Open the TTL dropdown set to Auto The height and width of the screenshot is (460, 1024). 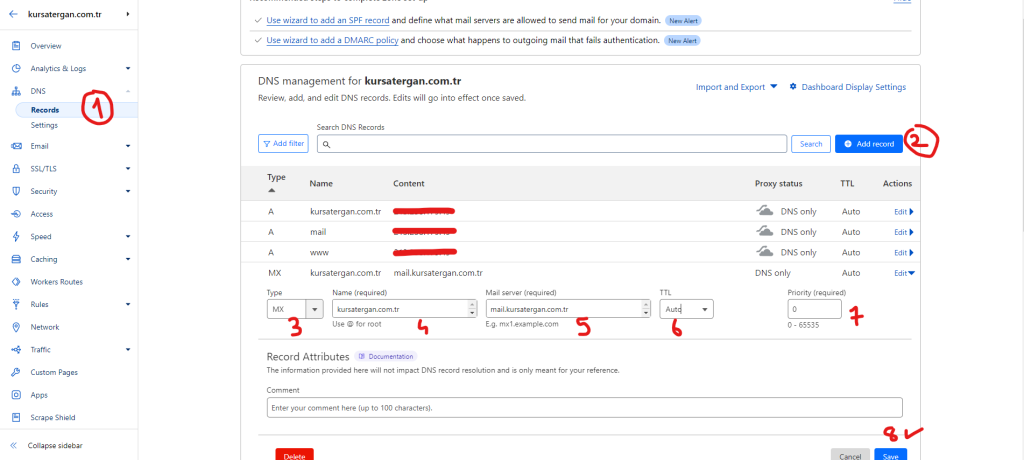(x=686, y=309)
